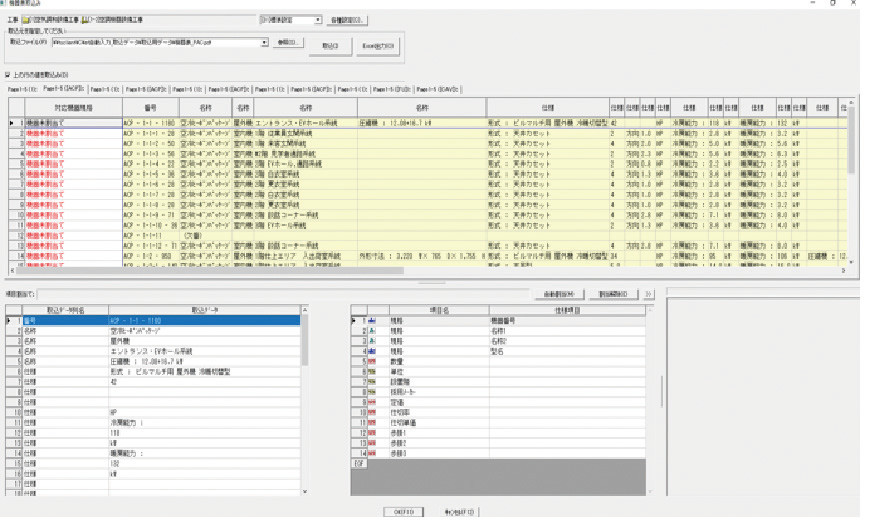Click the 各種設定 button
The height and width of the screenshot is (528, 876).
click(x=346, y=20)
